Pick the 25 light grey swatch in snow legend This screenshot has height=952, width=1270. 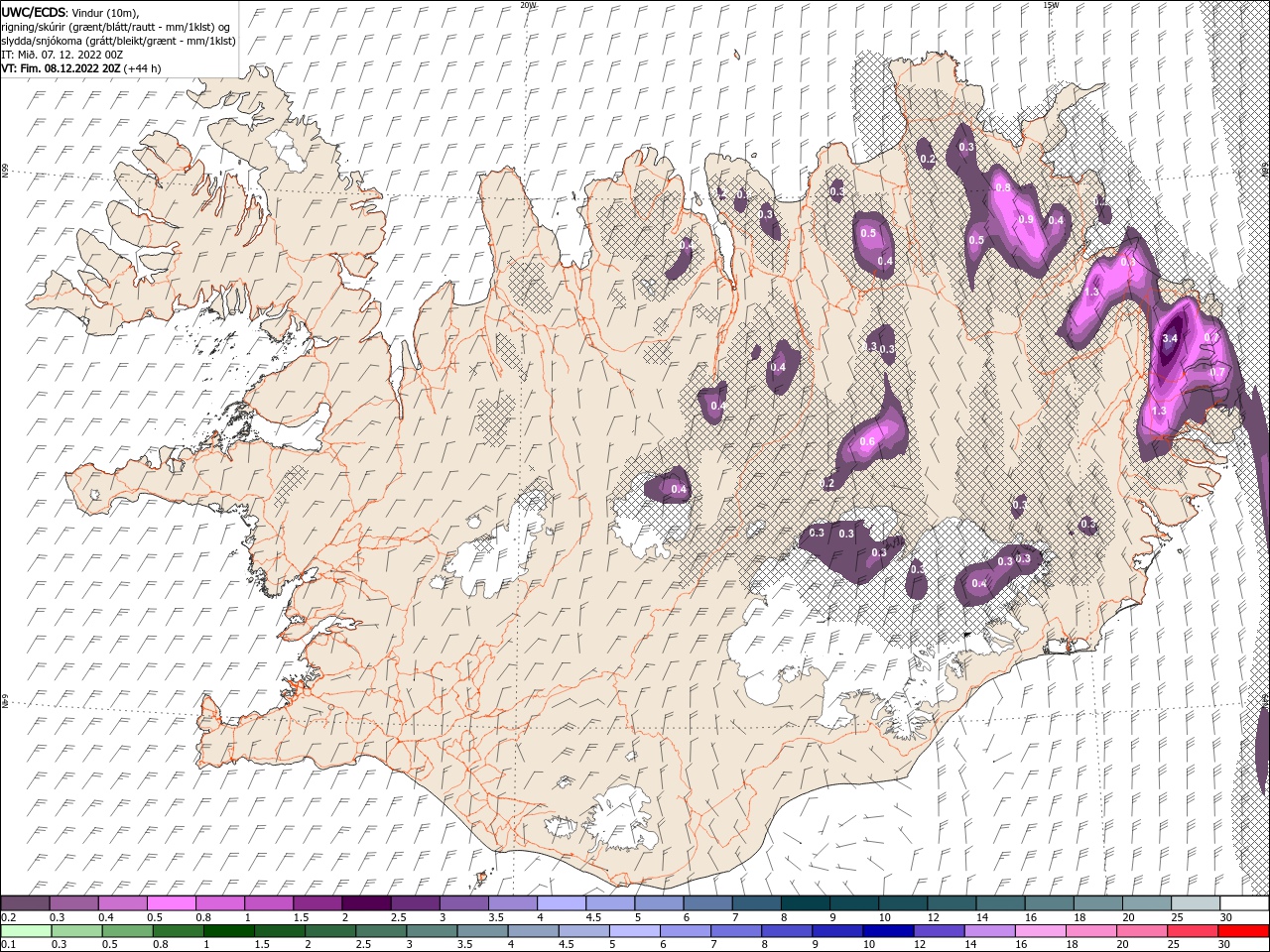coord(1196,903)
